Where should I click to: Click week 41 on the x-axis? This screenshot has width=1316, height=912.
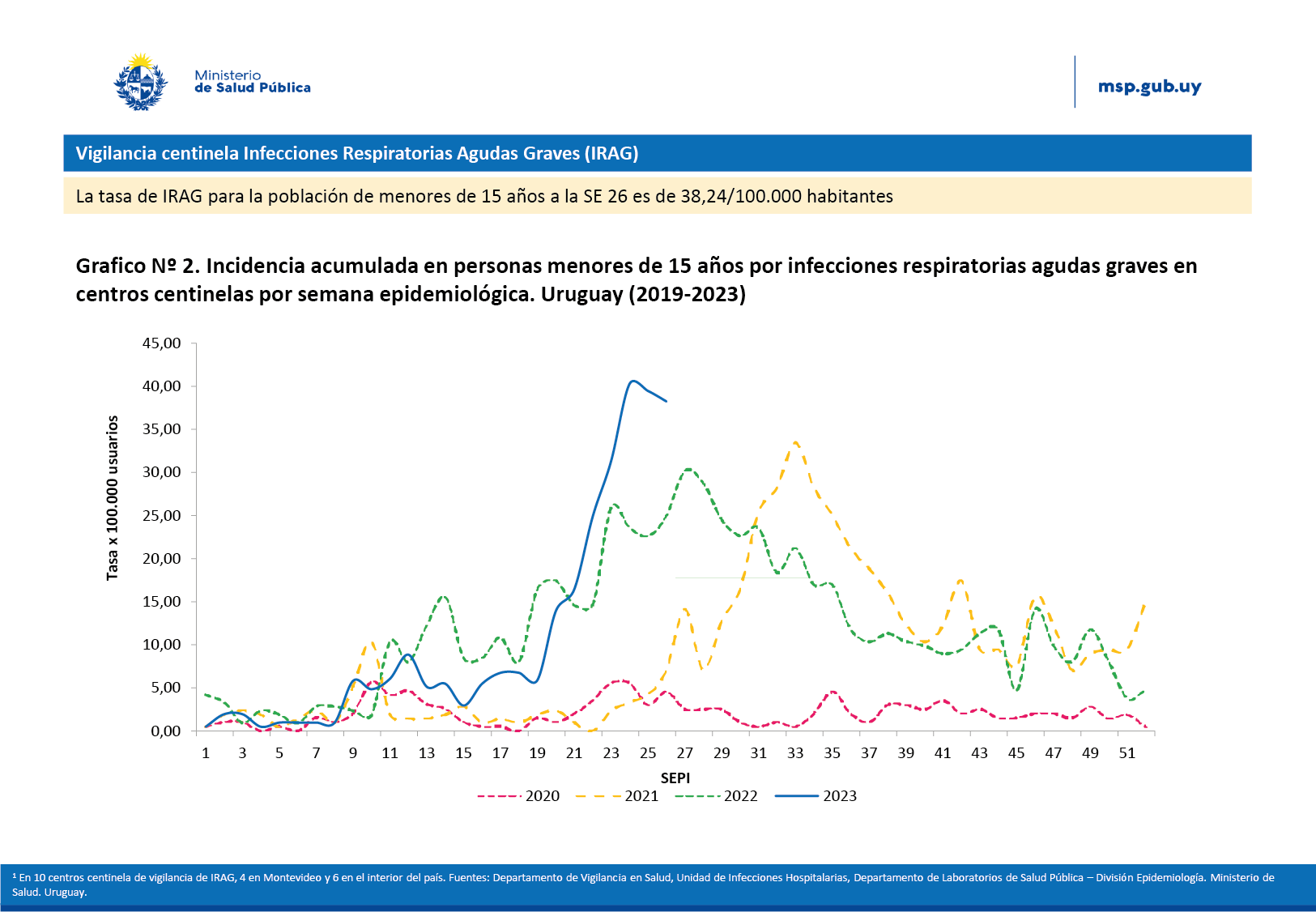pyautogui.click(x=943, y=752)
